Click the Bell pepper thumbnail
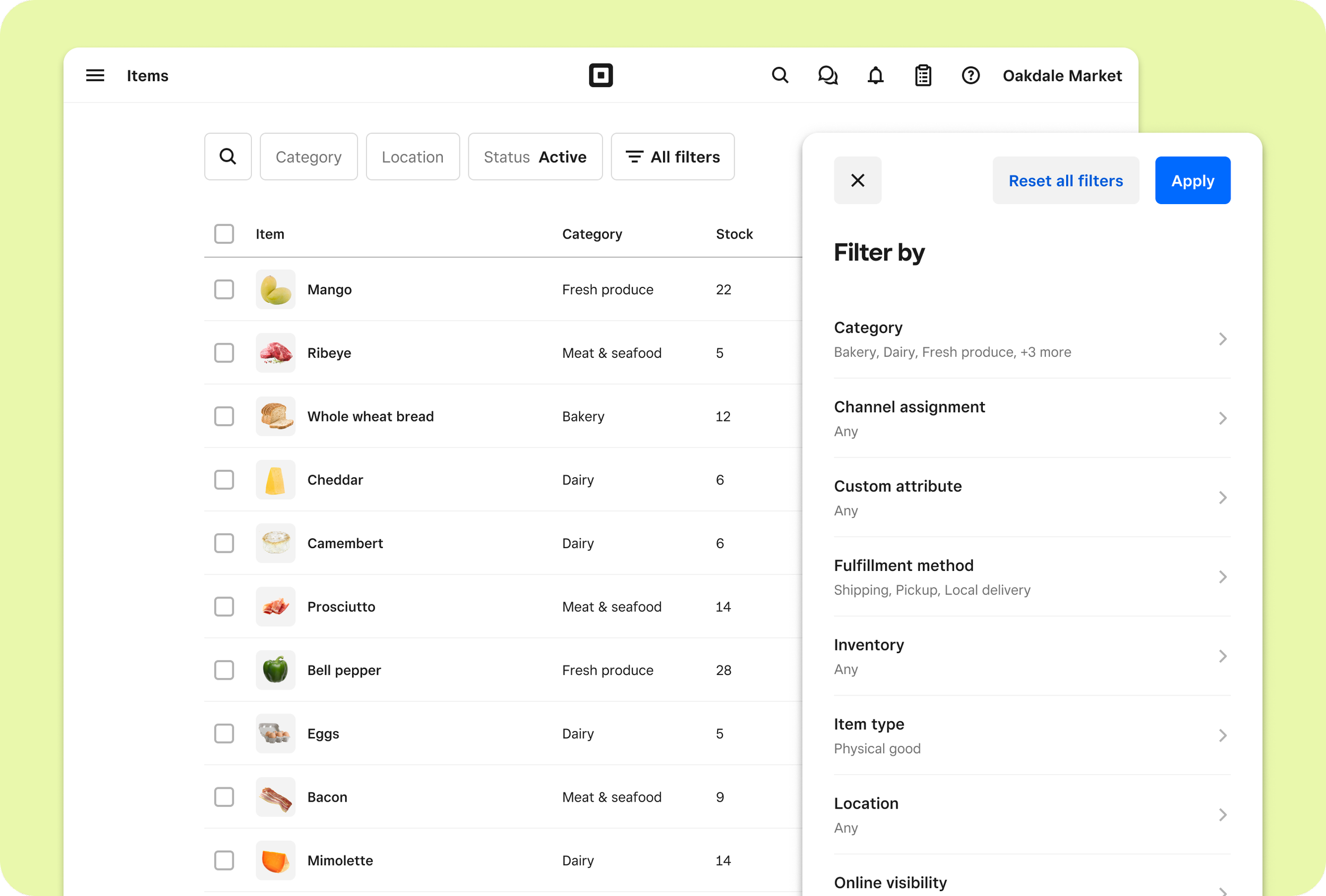 coord(275,670)
